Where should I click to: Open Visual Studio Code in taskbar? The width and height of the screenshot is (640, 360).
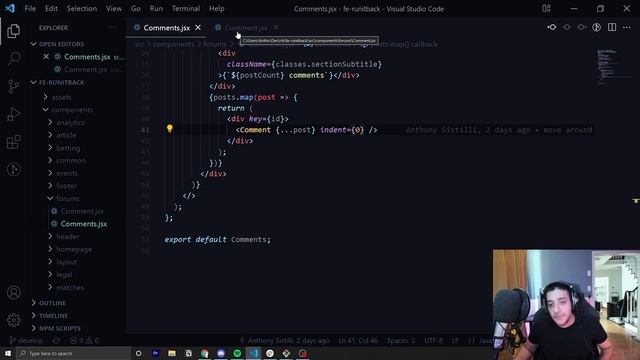[253, 353]
